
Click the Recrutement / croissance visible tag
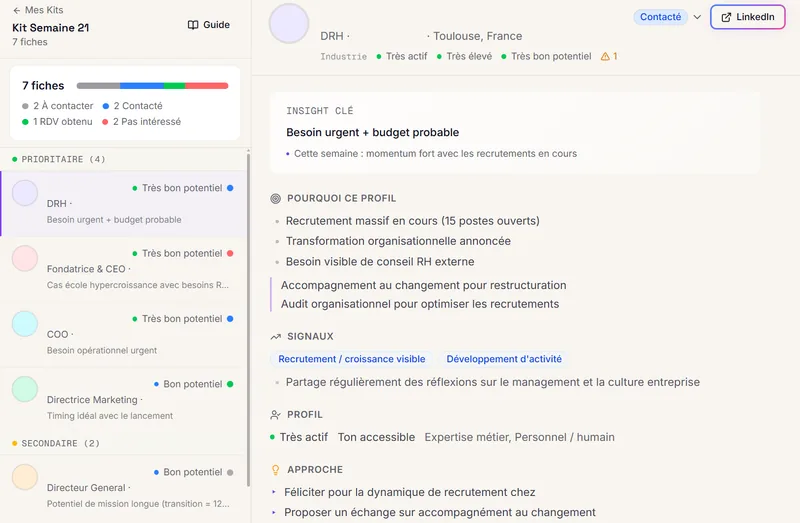[x=352, y=359]
